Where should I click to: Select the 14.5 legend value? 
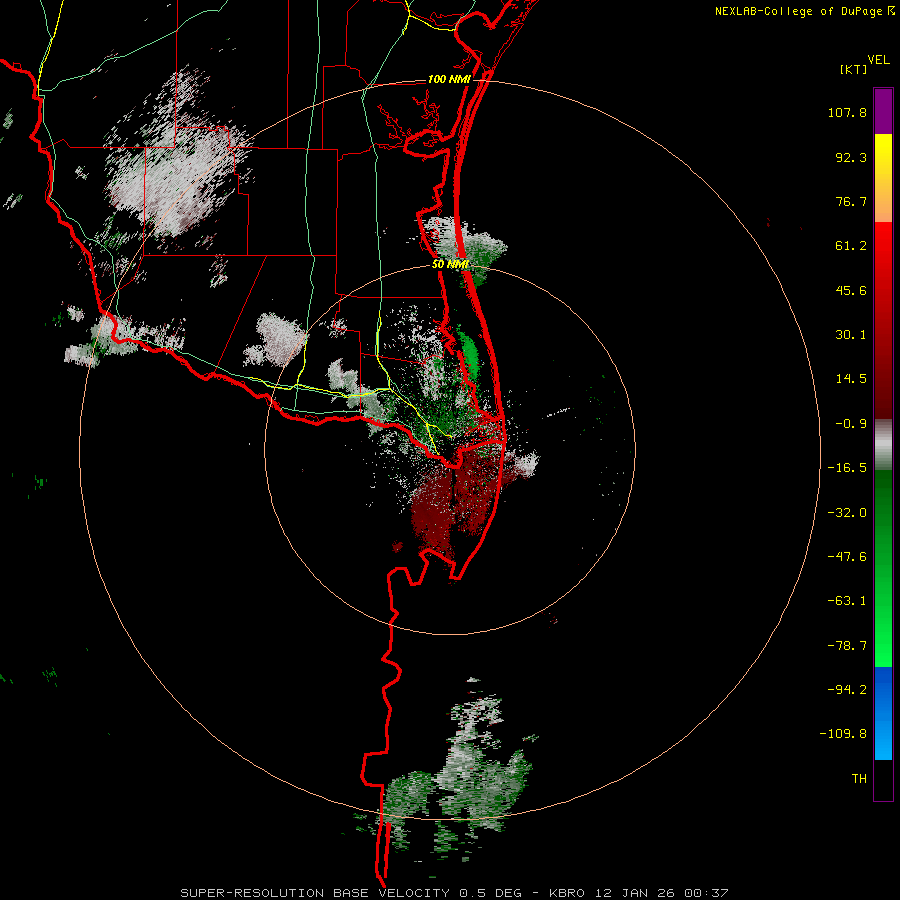pos(851,379)
